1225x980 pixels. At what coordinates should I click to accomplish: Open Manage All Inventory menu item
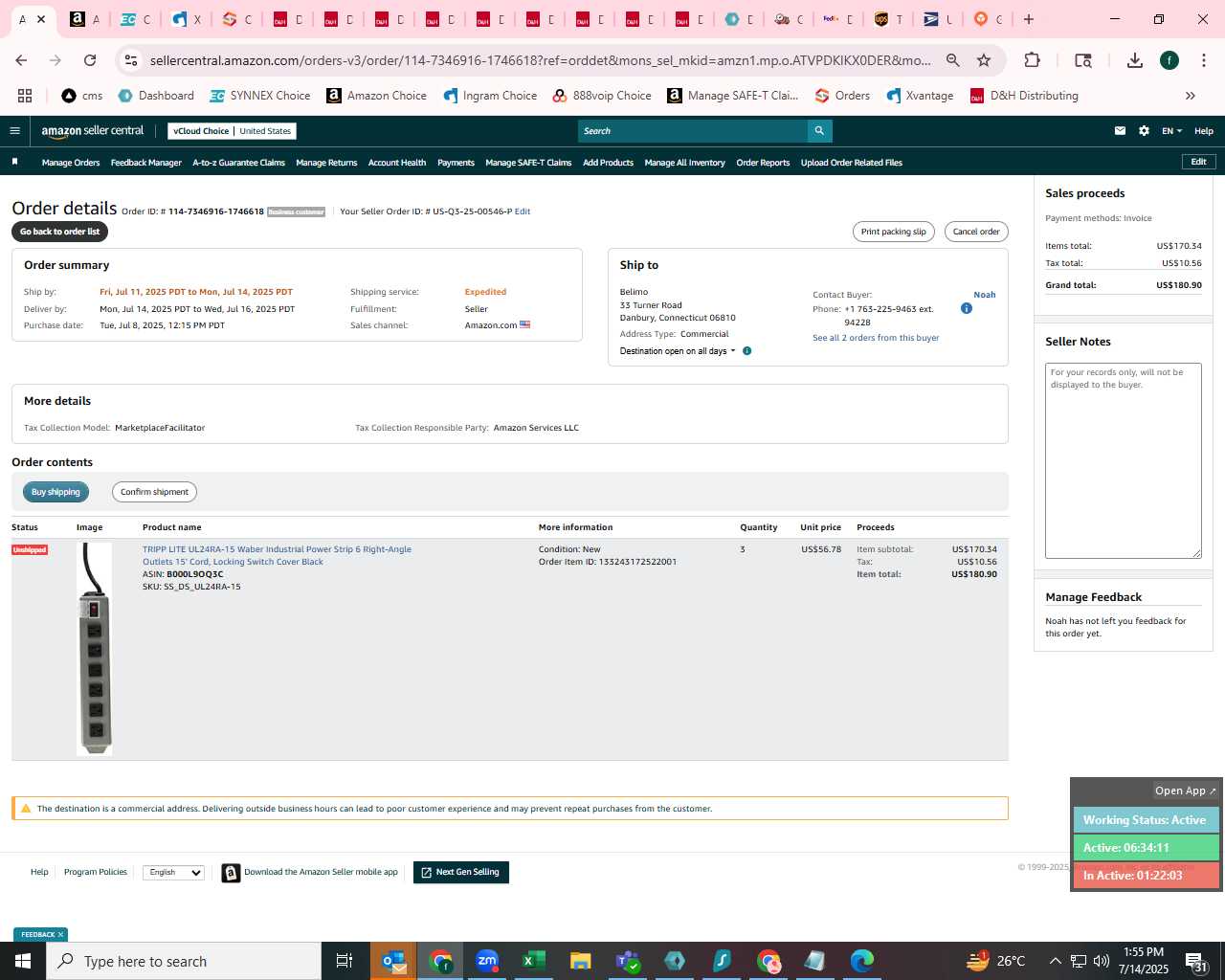(x=684, y=163)
